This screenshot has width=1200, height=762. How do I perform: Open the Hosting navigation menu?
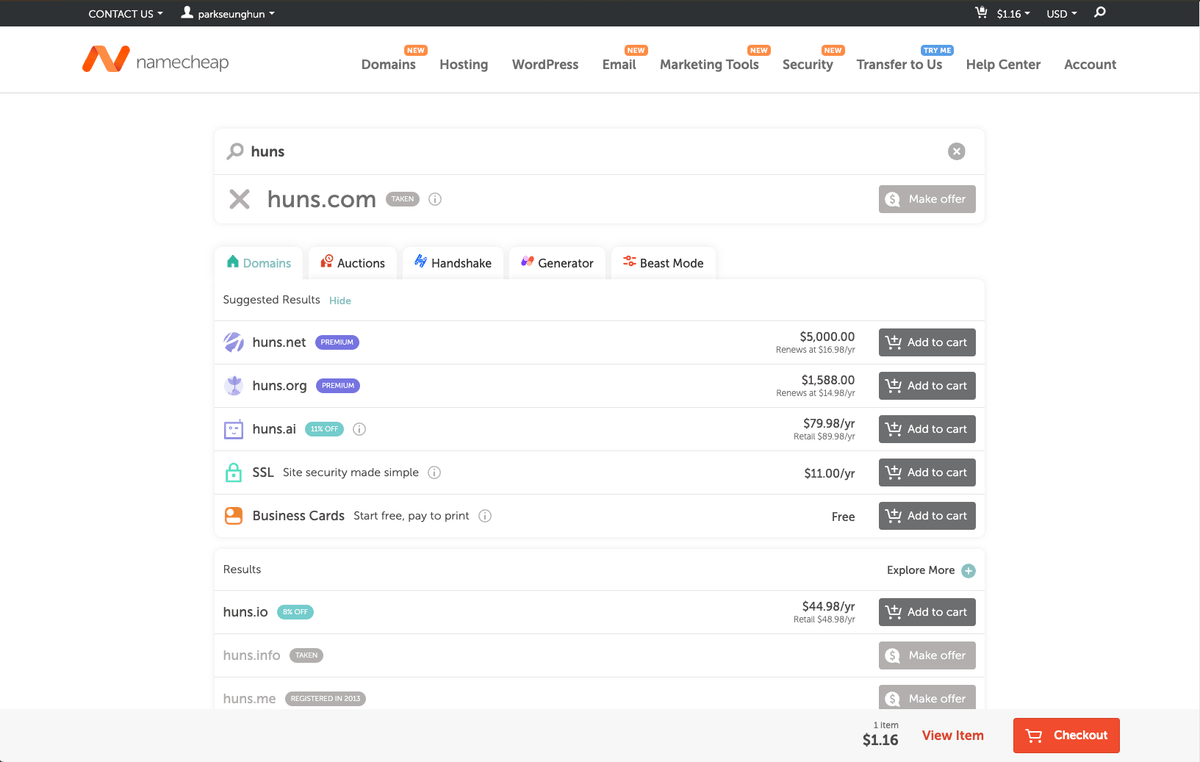click(464, 64)
